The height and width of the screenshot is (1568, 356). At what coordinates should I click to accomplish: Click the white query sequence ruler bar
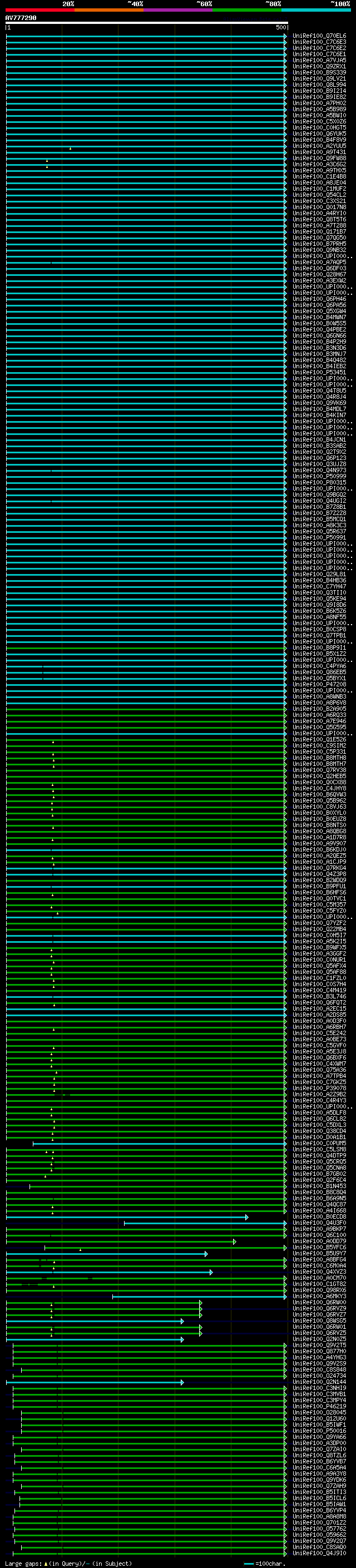147,23
